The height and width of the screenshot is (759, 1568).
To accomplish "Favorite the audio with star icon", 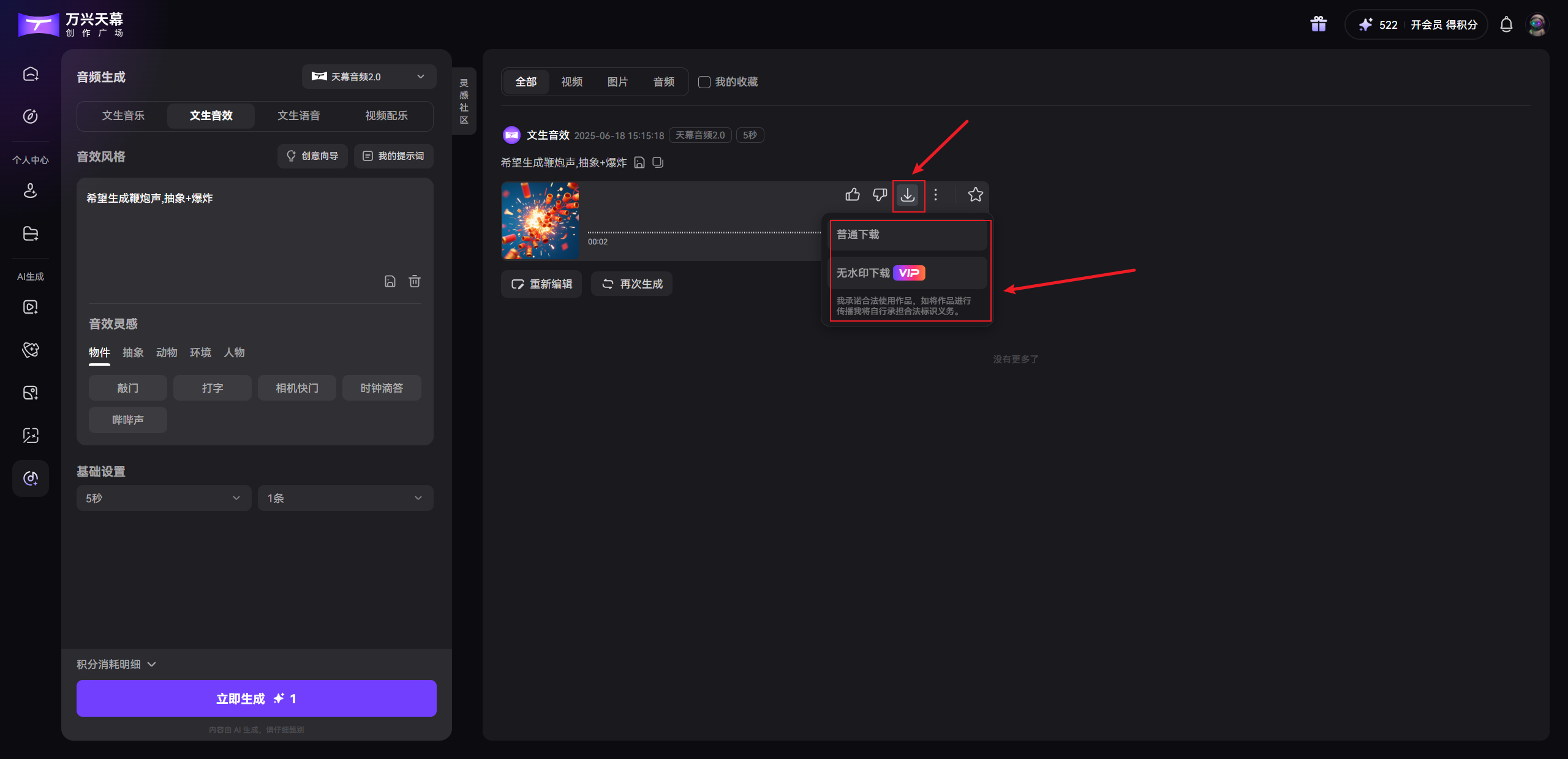I will [975, 195].
